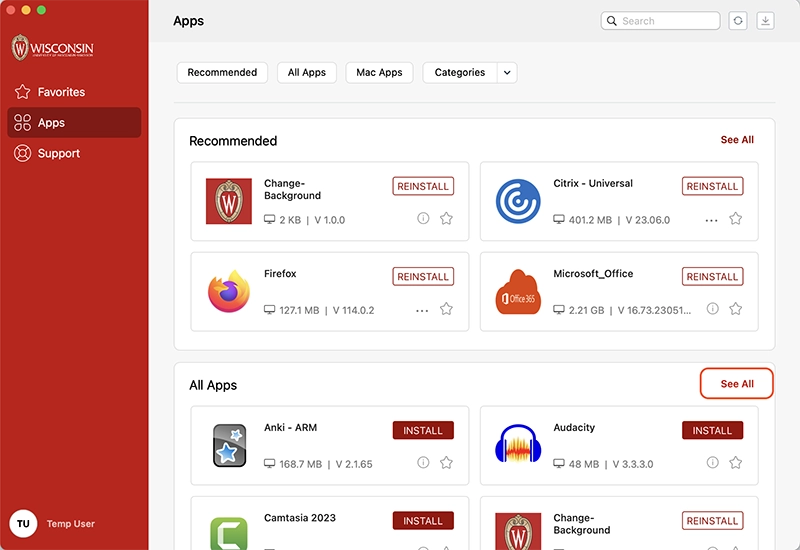800x550 pixels.
Task: Click the Audacity headphones icon
Action: (x=518, y=444)
